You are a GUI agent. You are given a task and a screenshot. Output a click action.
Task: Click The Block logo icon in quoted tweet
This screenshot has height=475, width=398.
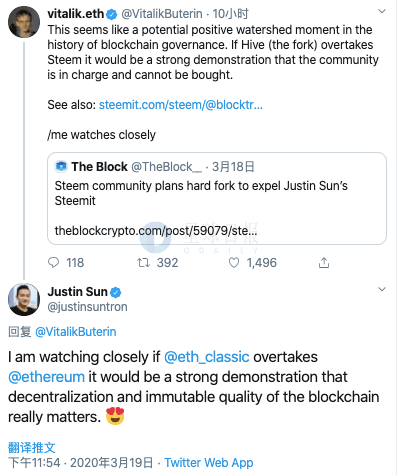(61, 166)
